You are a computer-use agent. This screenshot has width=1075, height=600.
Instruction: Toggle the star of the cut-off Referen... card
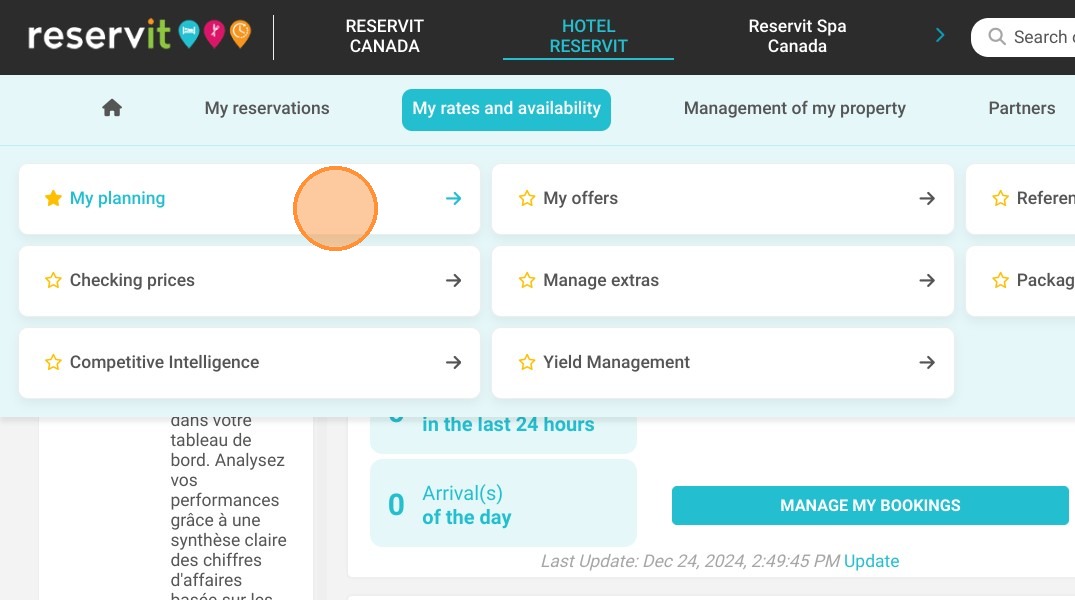[x=1000, y=198]
